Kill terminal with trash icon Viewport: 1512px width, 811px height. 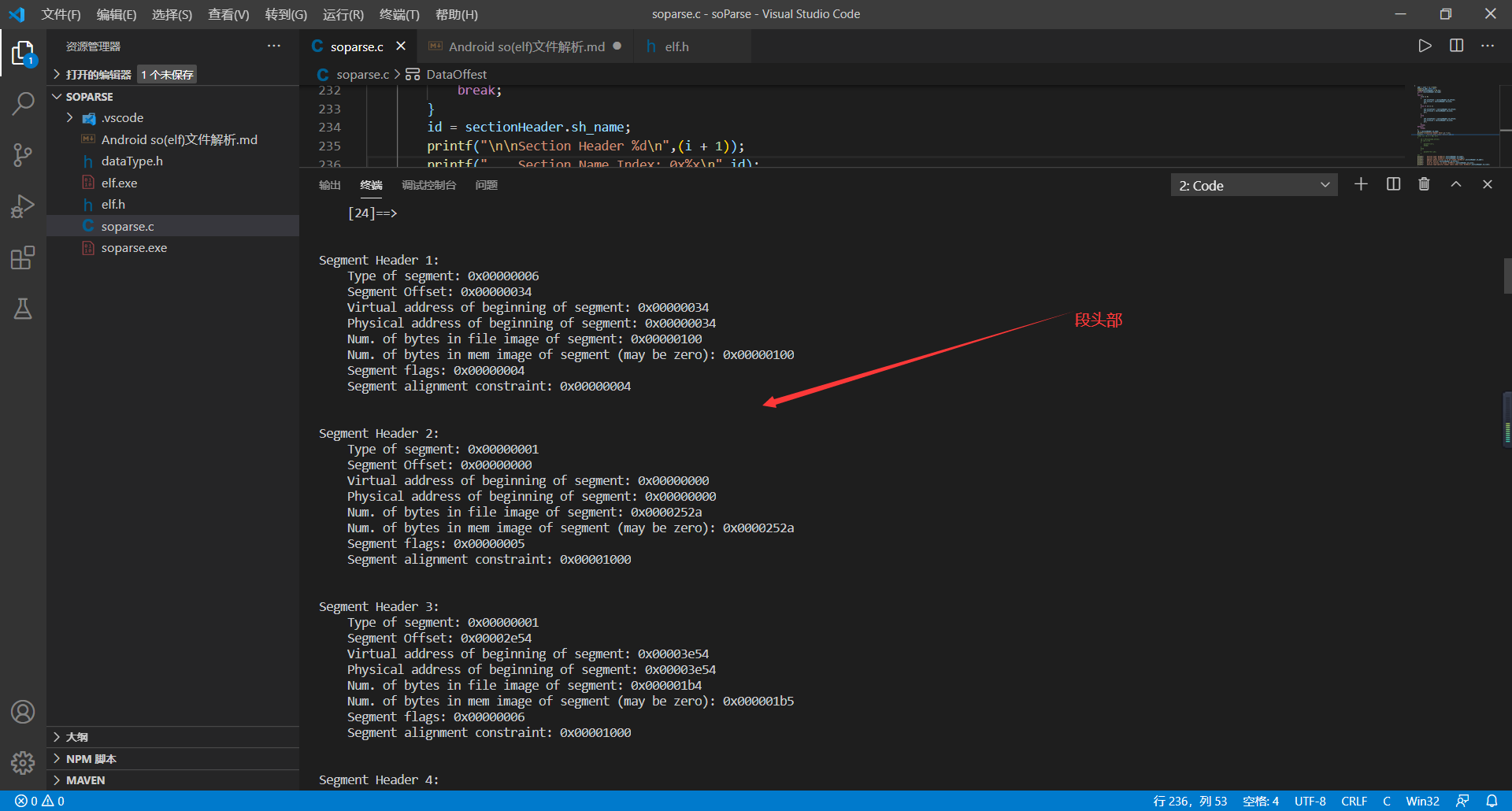pyautogui.click(x=1424, y=184)
